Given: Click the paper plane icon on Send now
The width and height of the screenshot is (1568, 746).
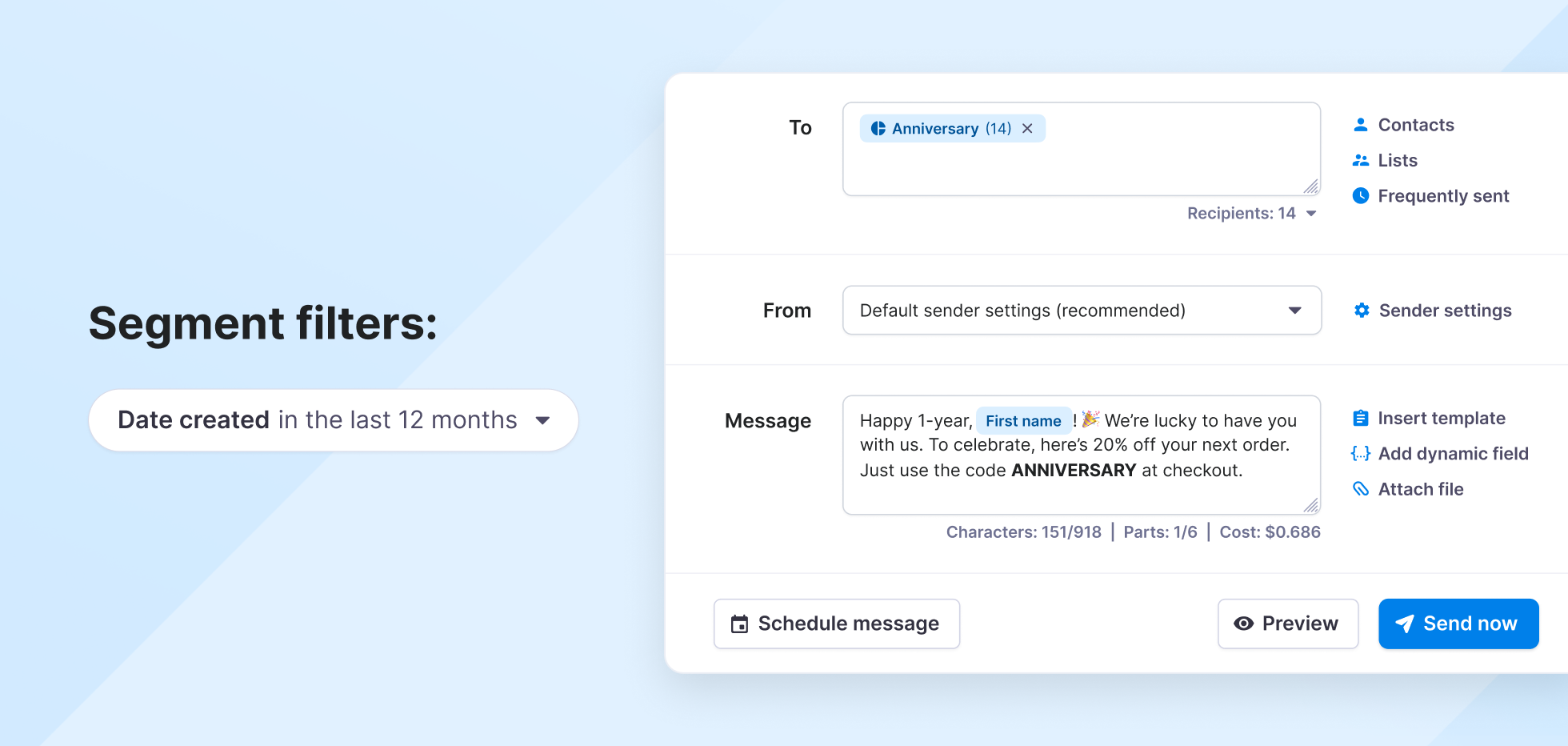Looking at the screenshot, I should [1405, 624].
